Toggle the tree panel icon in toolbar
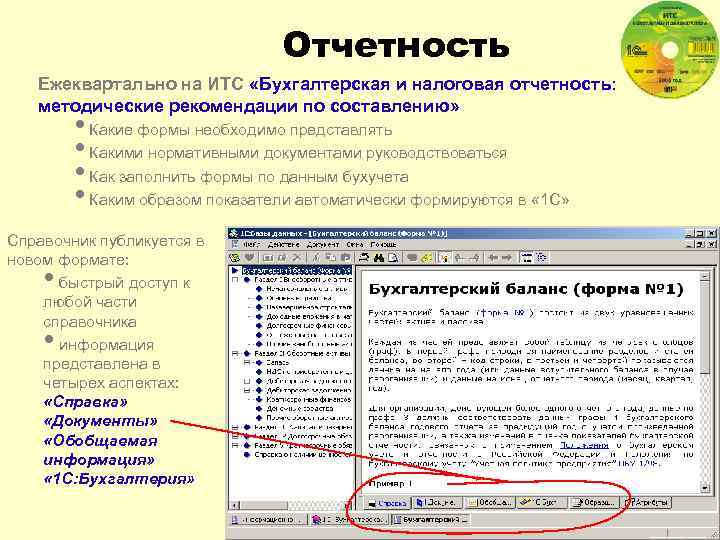This screenshot has width=720, height=540. click(527, 258)
